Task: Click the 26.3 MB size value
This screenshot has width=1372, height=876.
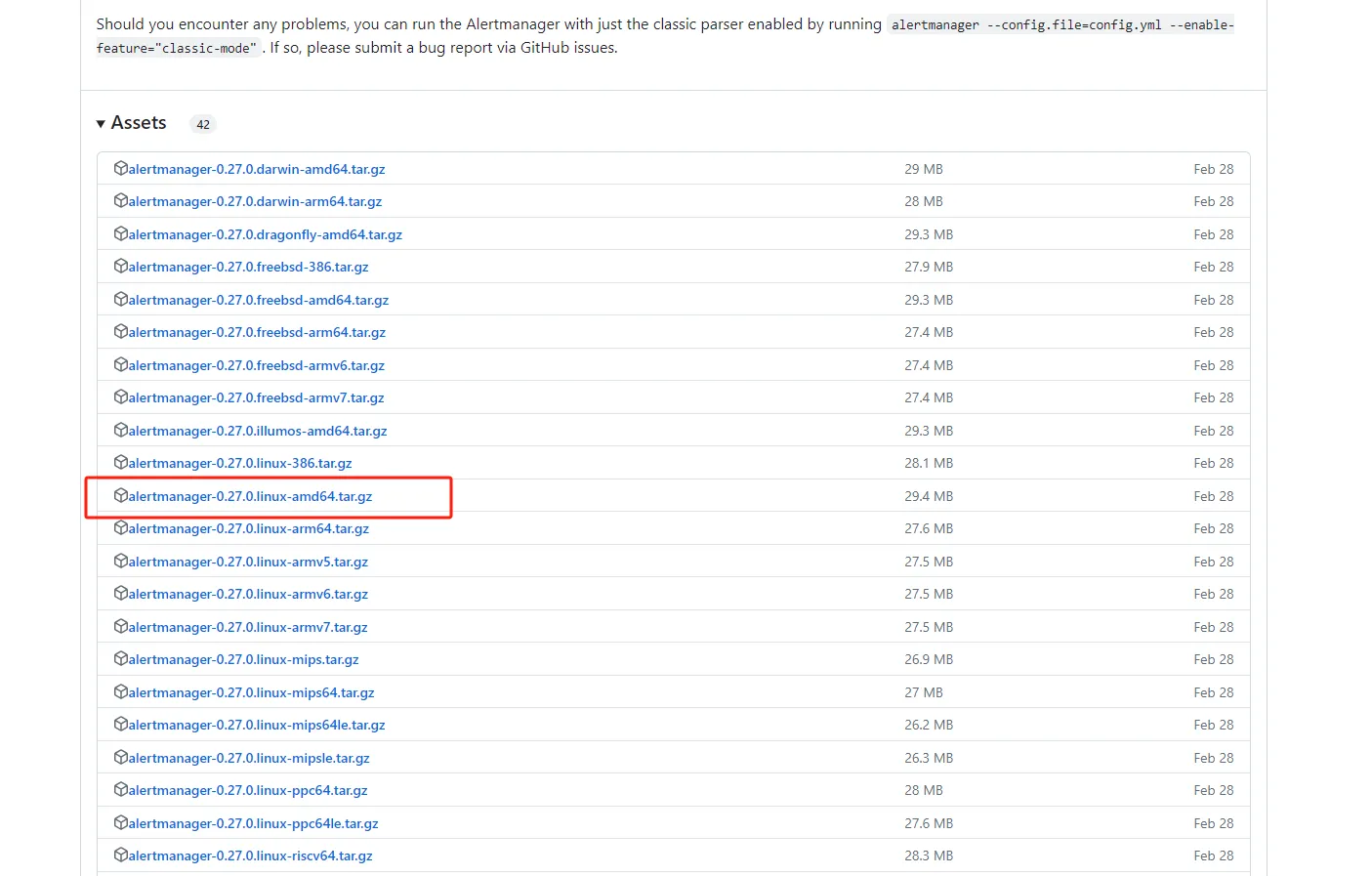Action: [929, 758]
